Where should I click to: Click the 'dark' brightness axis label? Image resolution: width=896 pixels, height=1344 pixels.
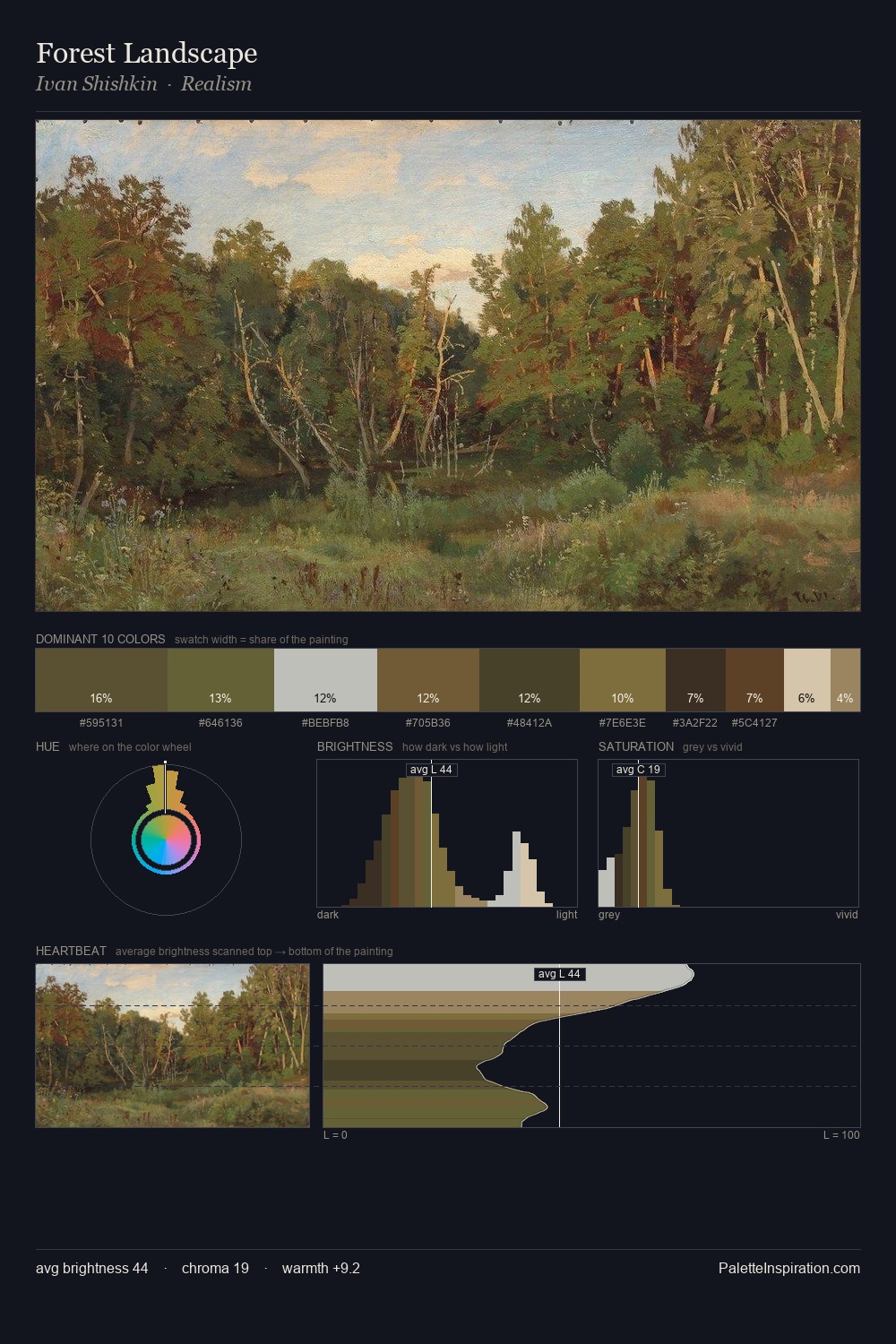point(328,915)
